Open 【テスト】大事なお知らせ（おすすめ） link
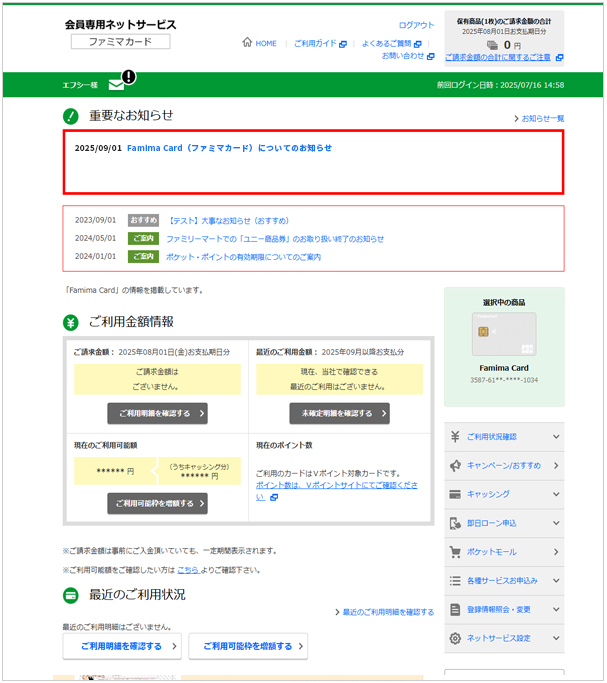Image resolution: width=607 pixels, height=683 pixels. point(228,221)
